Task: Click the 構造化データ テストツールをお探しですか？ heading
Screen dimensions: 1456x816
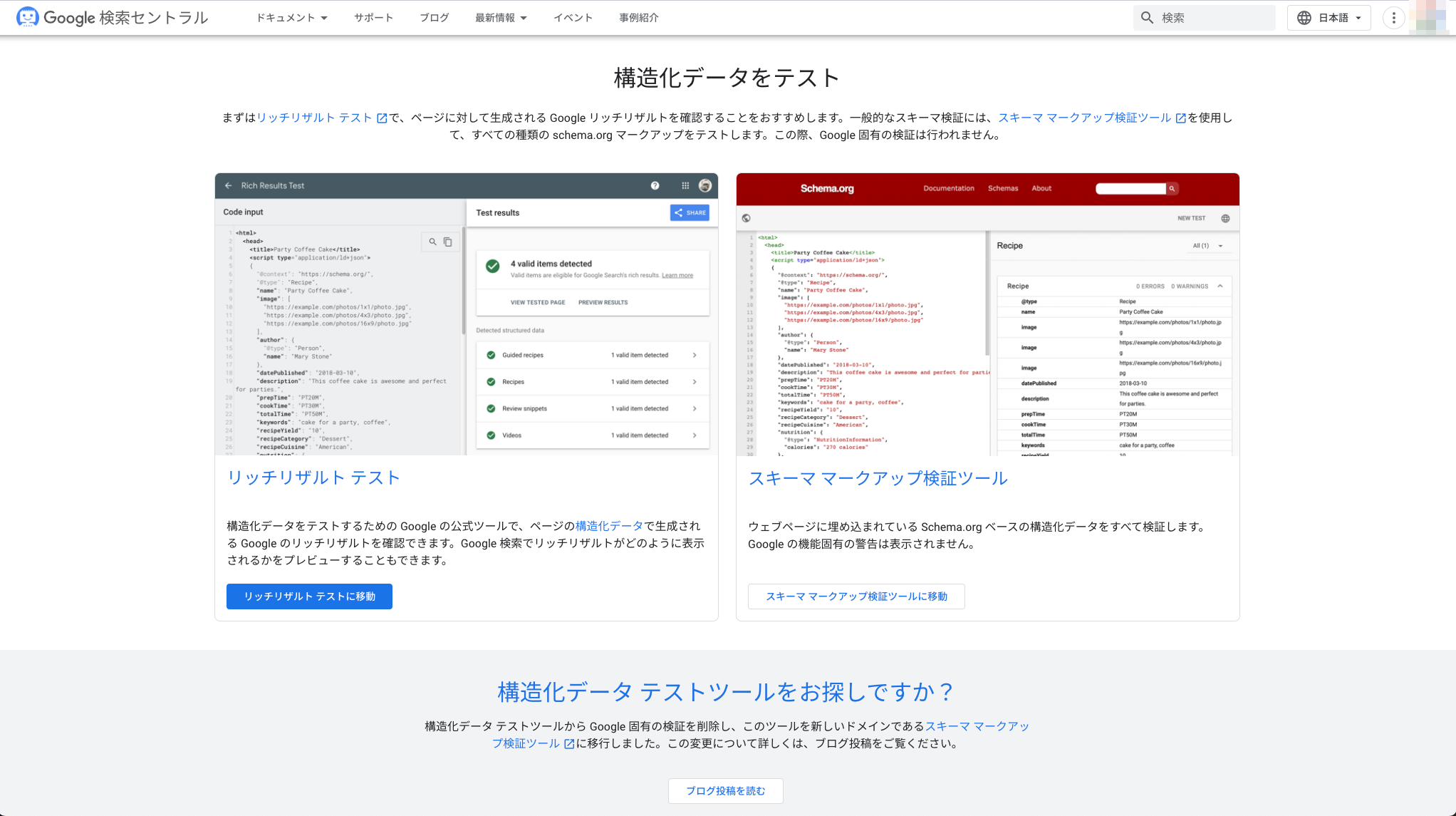Action: tap(726, 691)
